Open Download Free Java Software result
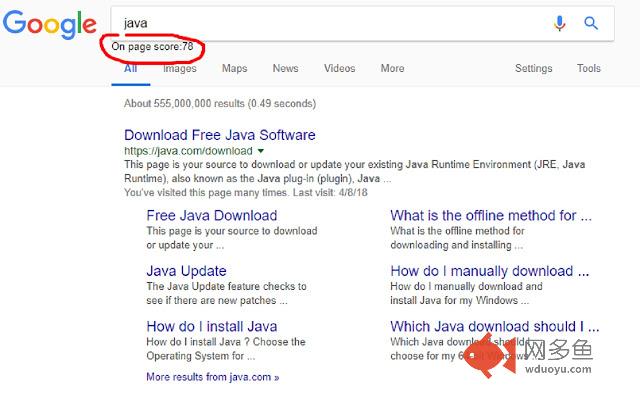Image resolution: width=640 pixels, height=400 pixels. click(220, 135)
